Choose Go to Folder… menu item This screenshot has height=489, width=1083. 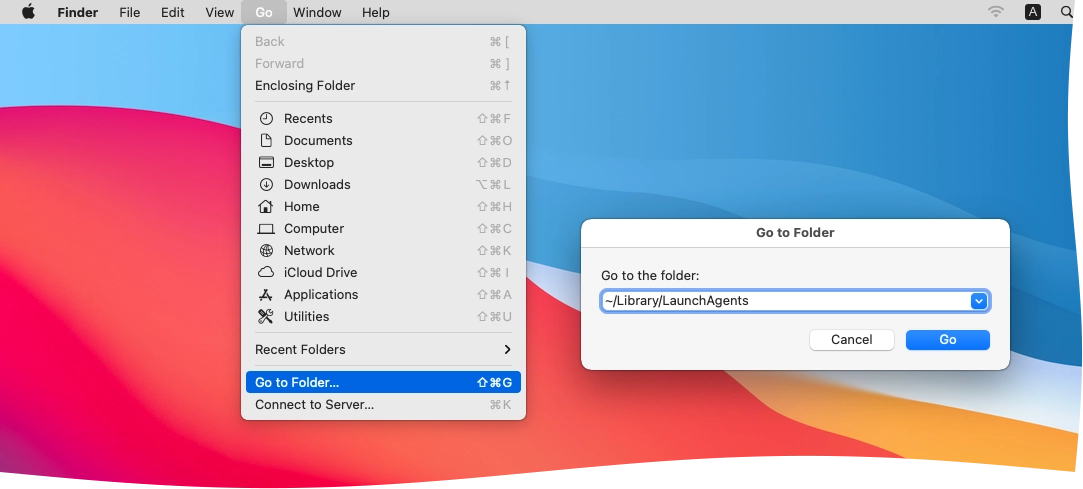(383, 383)
